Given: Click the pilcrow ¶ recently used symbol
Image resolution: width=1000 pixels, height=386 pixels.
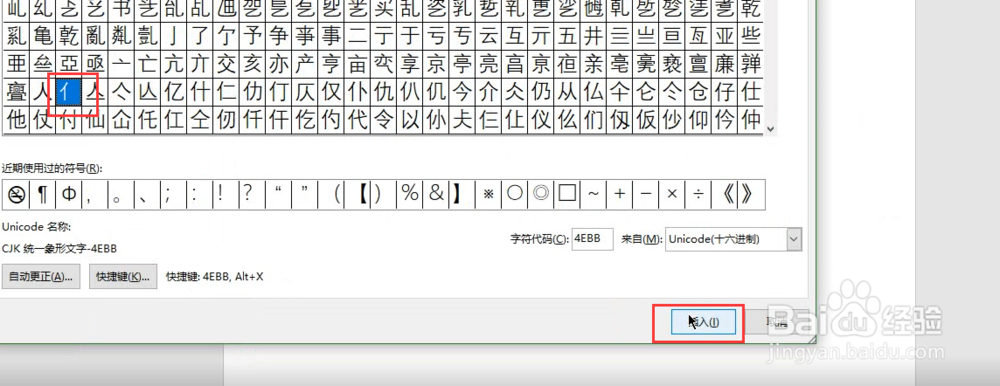Looking at the screenshot, I should (x=43, y=195).
